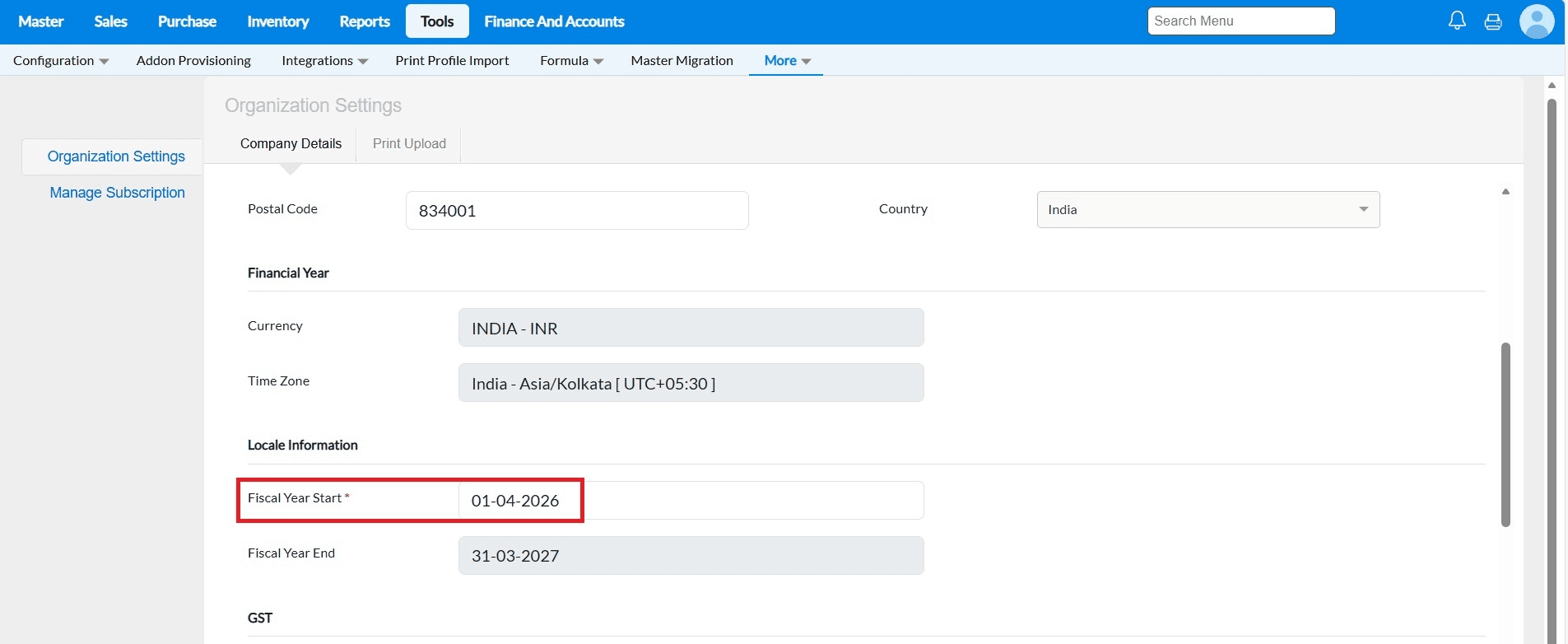The width and height of the screenshot is (1568, 644).
Task: Switch to the Print Upload tab
Action: 409,144
